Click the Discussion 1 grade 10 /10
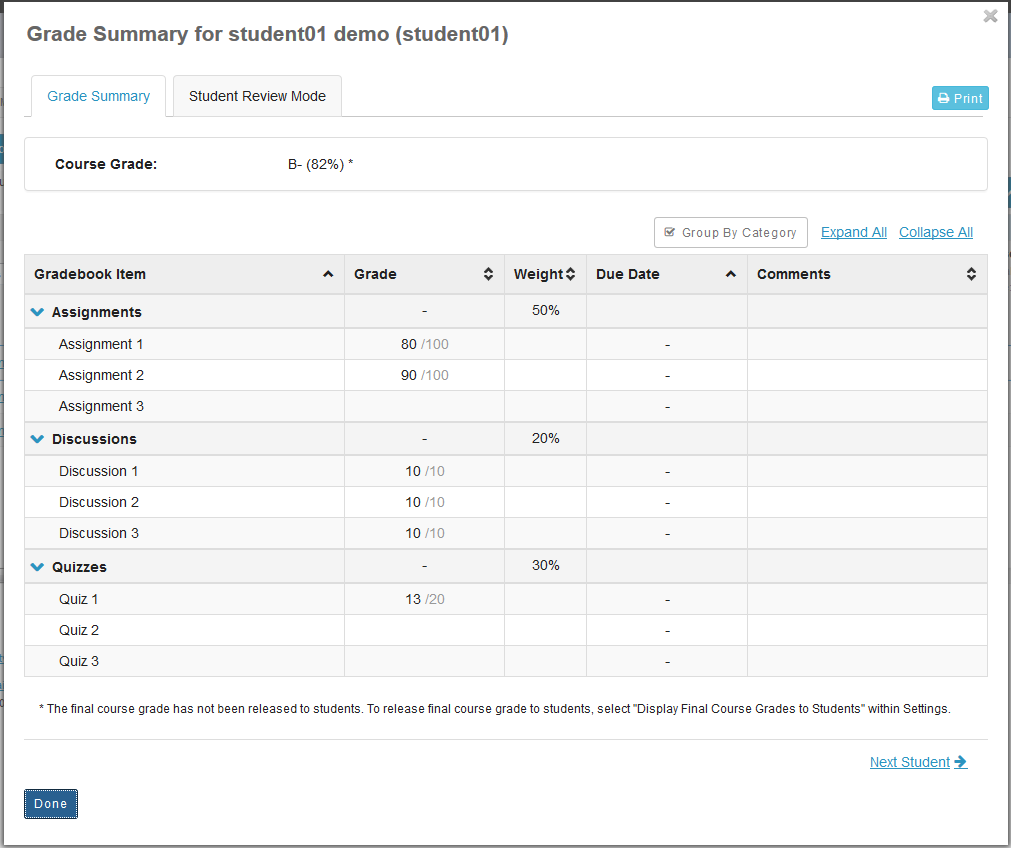 coord(424,471)
